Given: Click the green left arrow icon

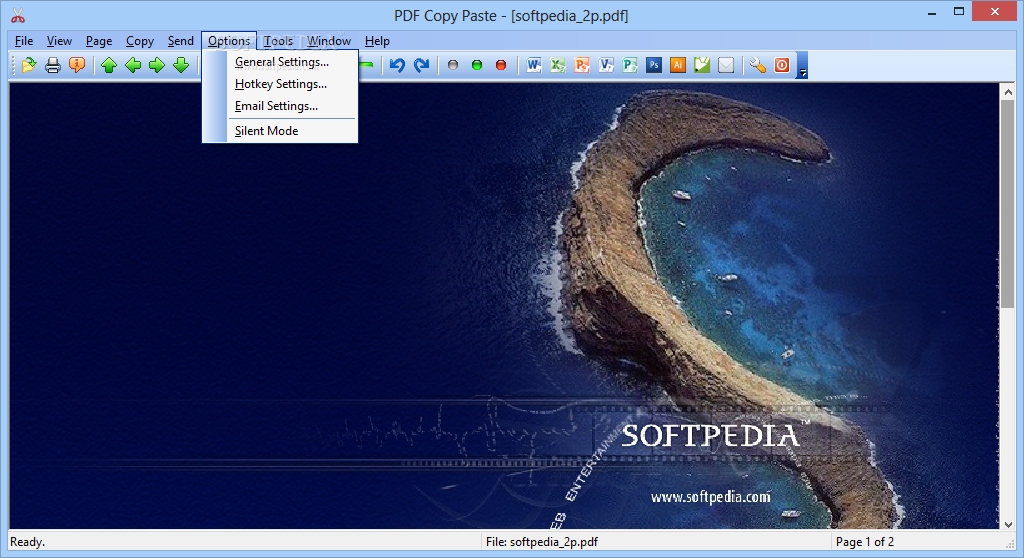Looking at the screenshot, I should pyautogui.click(x=133, y=65).
